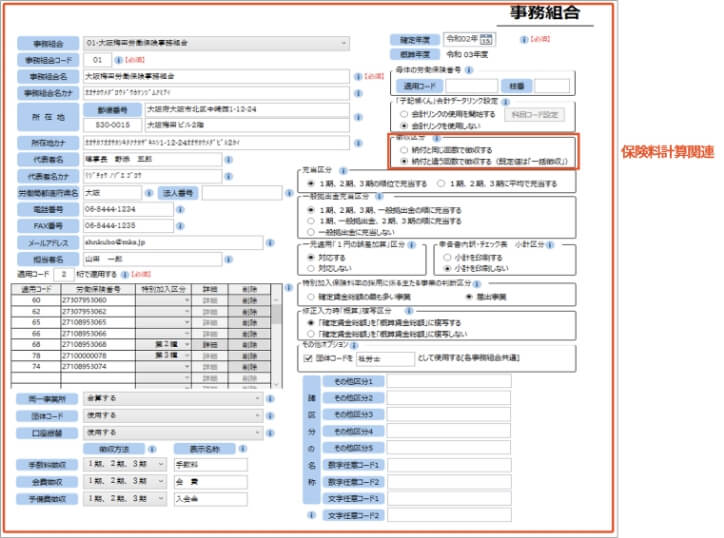Click 削除 button in row 74
Image resolution: width=724 pixels, height=538 pixels.
click(x=249, y=367)
